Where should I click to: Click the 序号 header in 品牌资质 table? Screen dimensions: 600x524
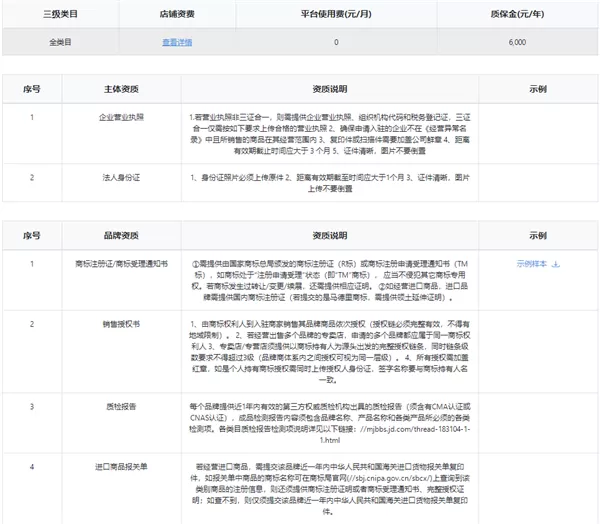[32, 235]
